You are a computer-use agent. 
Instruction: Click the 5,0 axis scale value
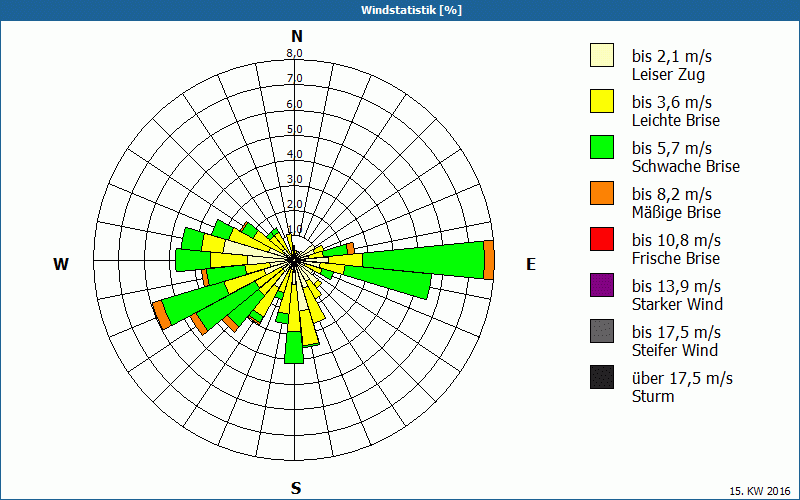pos(295,129)
